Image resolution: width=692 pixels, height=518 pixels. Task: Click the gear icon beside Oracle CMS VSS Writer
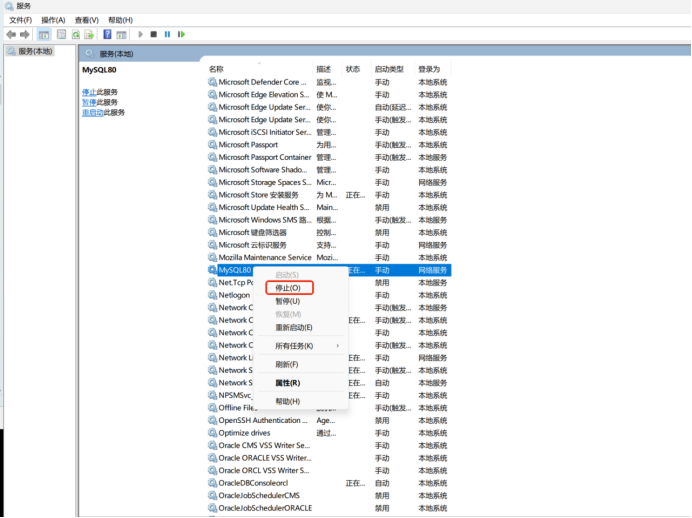212,445
